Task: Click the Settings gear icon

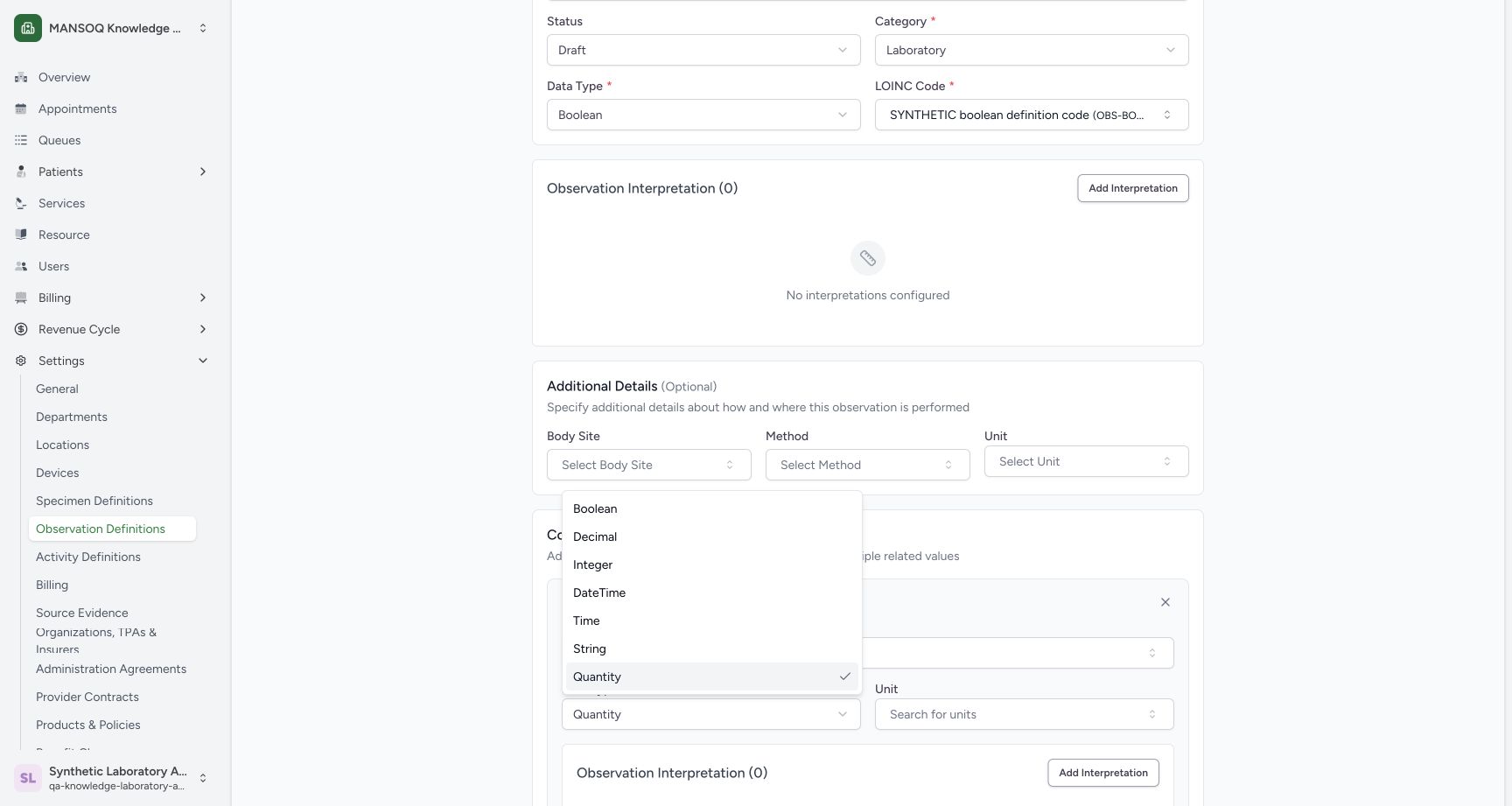Action: pos(21,361)
